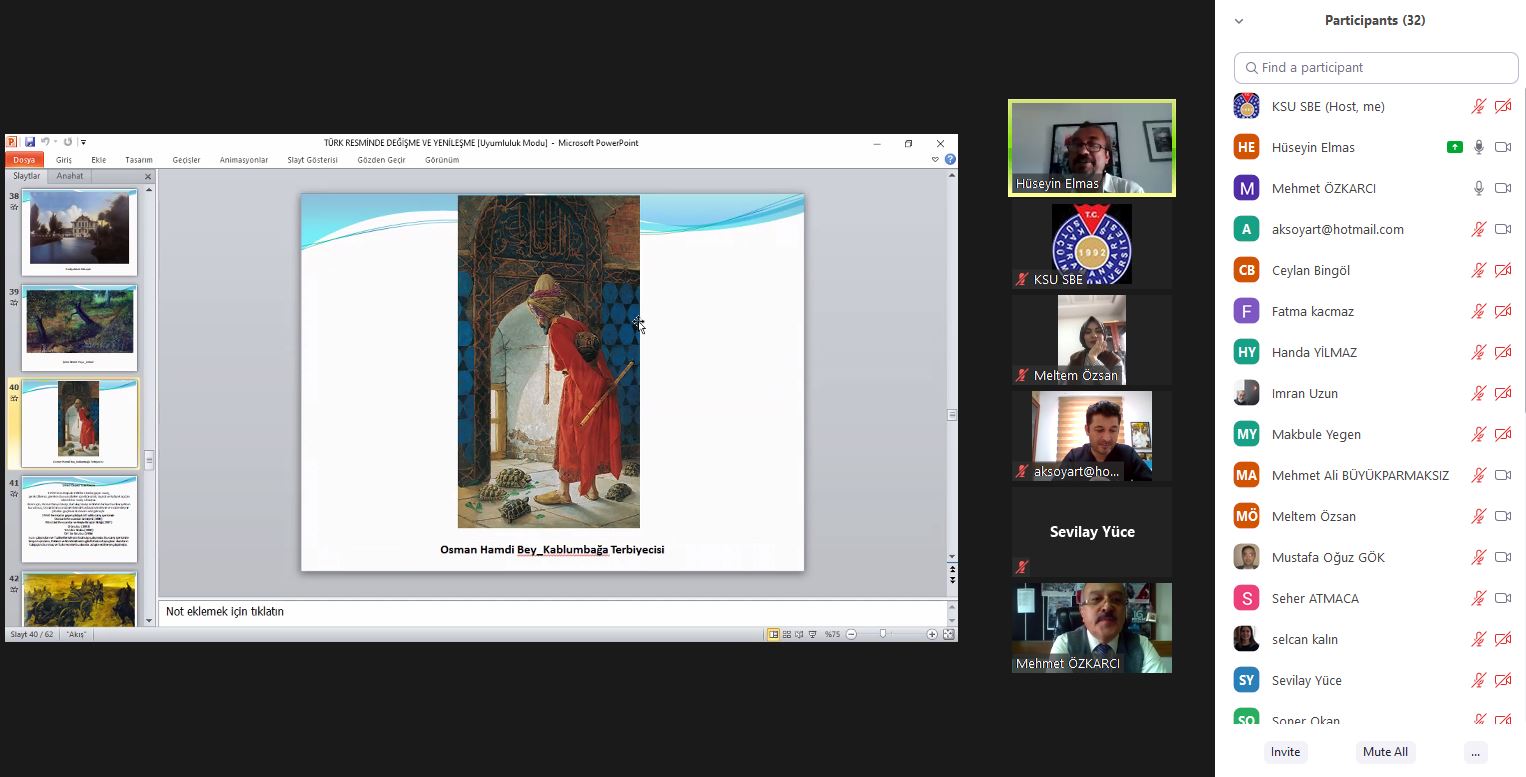1526x777 pixels.
Task: Switch to the Anahat outline tab
Action: (x=69, y=176)
